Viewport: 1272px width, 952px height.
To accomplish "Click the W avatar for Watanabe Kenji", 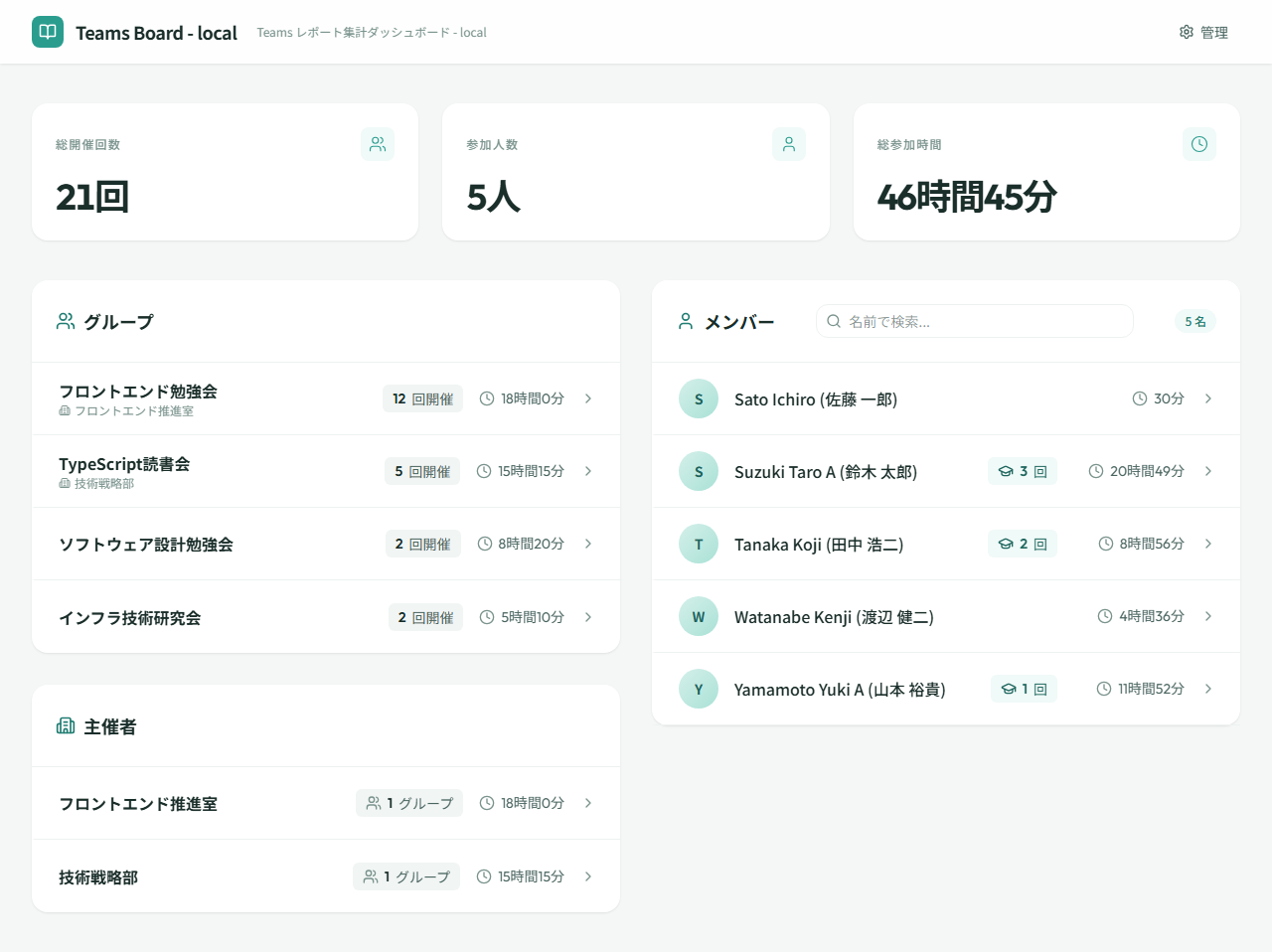I will pyautogui.click(x=699, y=616).
